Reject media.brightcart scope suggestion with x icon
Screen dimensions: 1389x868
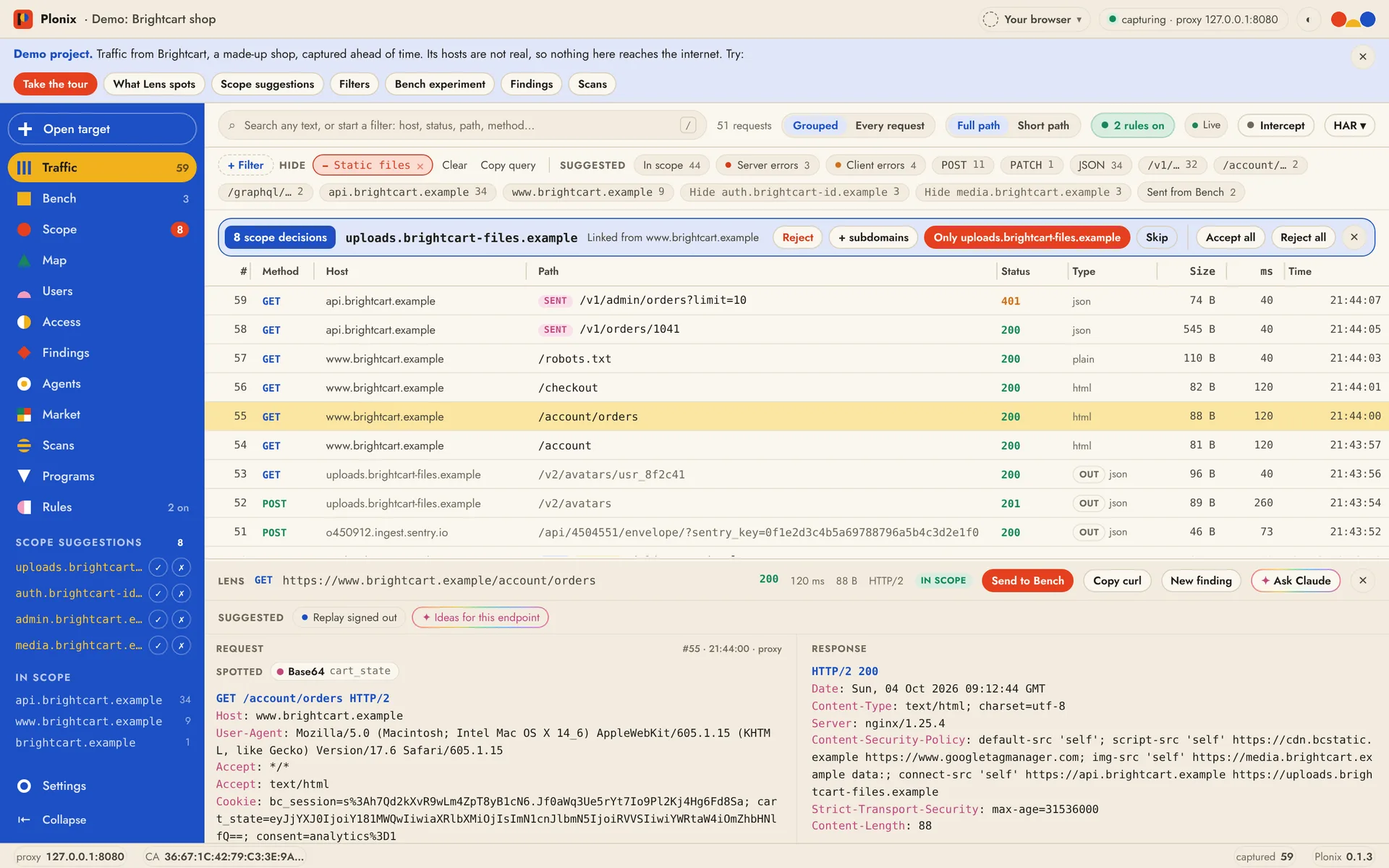pyautogui.click(x=182, y=645)
